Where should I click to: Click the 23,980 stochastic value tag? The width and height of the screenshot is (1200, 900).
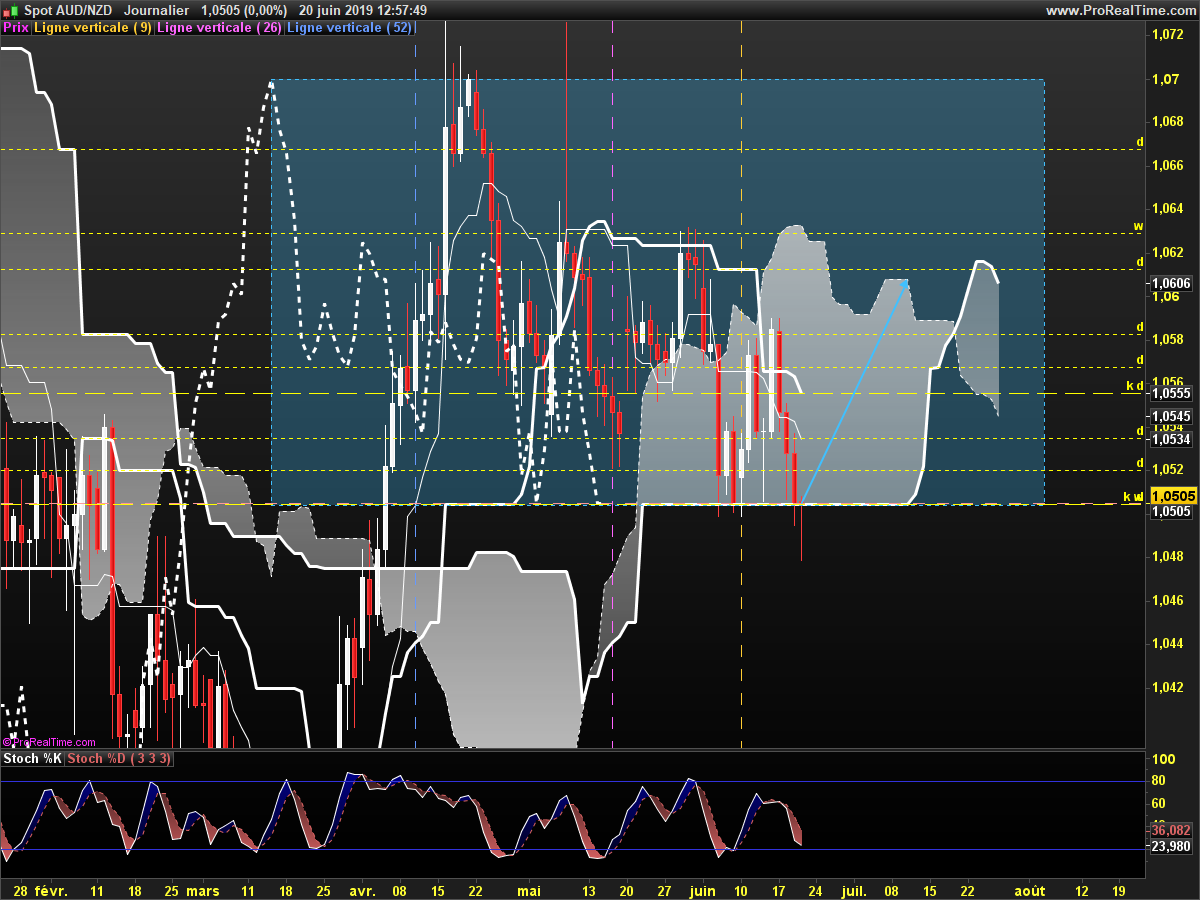point(1171,846)
